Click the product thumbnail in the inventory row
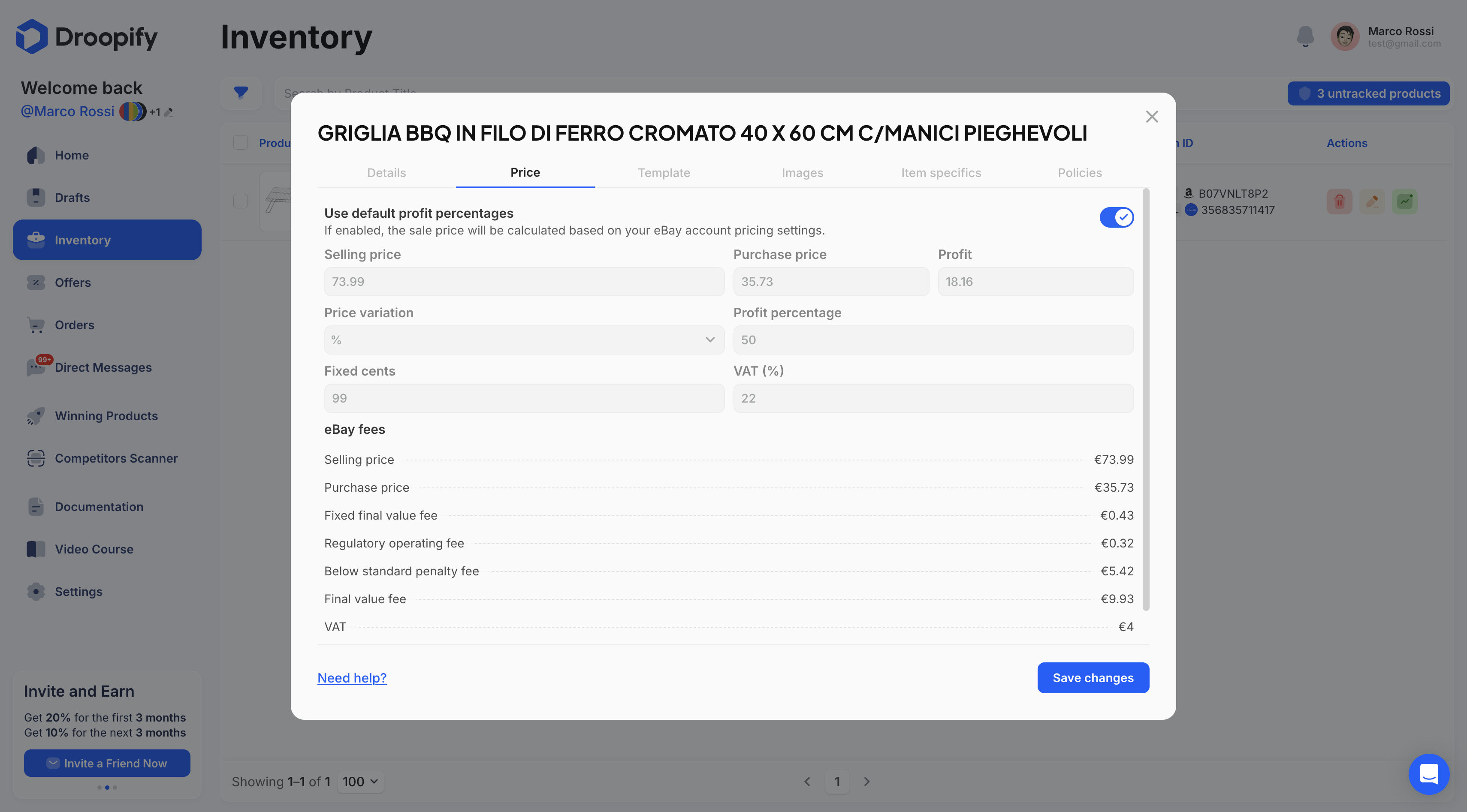 click(x=278, y=201)
